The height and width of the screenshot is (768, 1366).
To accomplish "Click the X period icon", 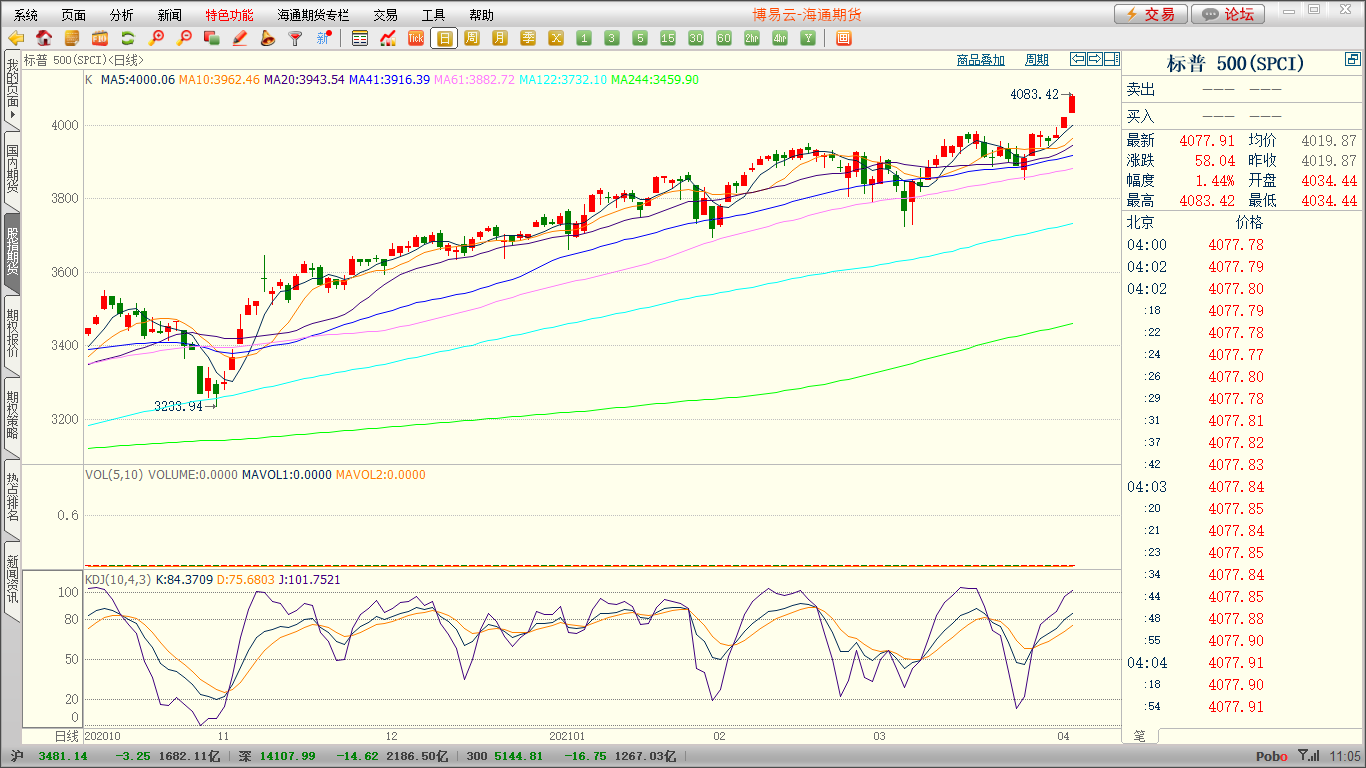I will (556, 38).
